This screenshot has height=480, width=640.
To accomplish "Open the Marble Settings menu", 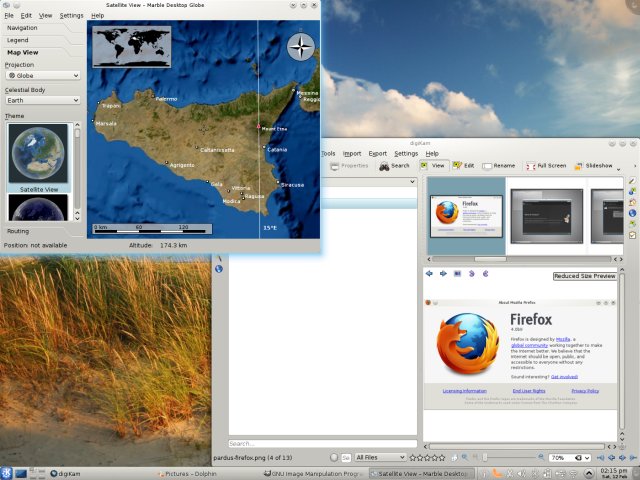I will (71, 16).
